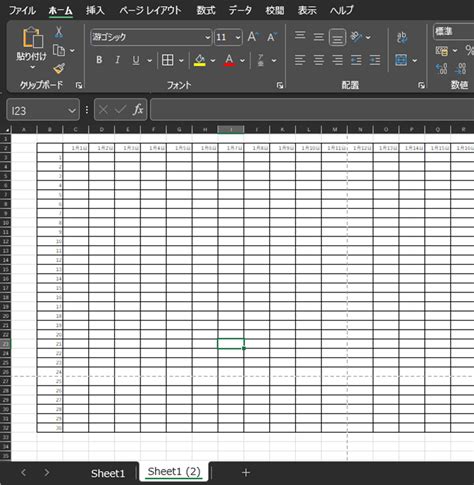Click inside the formula bar input

pos(312,109)
